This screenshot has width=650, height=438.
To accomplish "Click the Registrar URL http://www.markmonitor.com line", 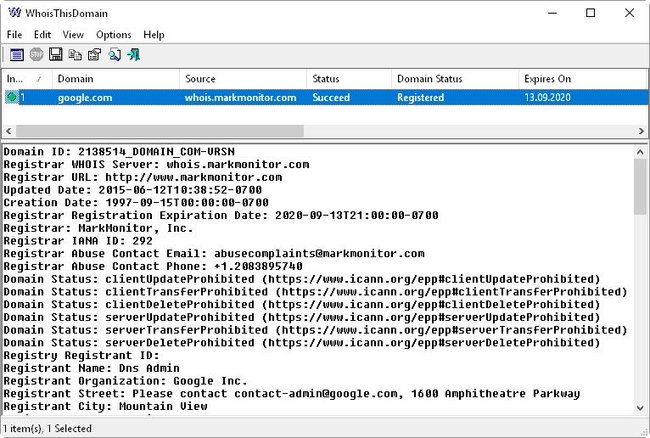I will click(x=143, y=177).
